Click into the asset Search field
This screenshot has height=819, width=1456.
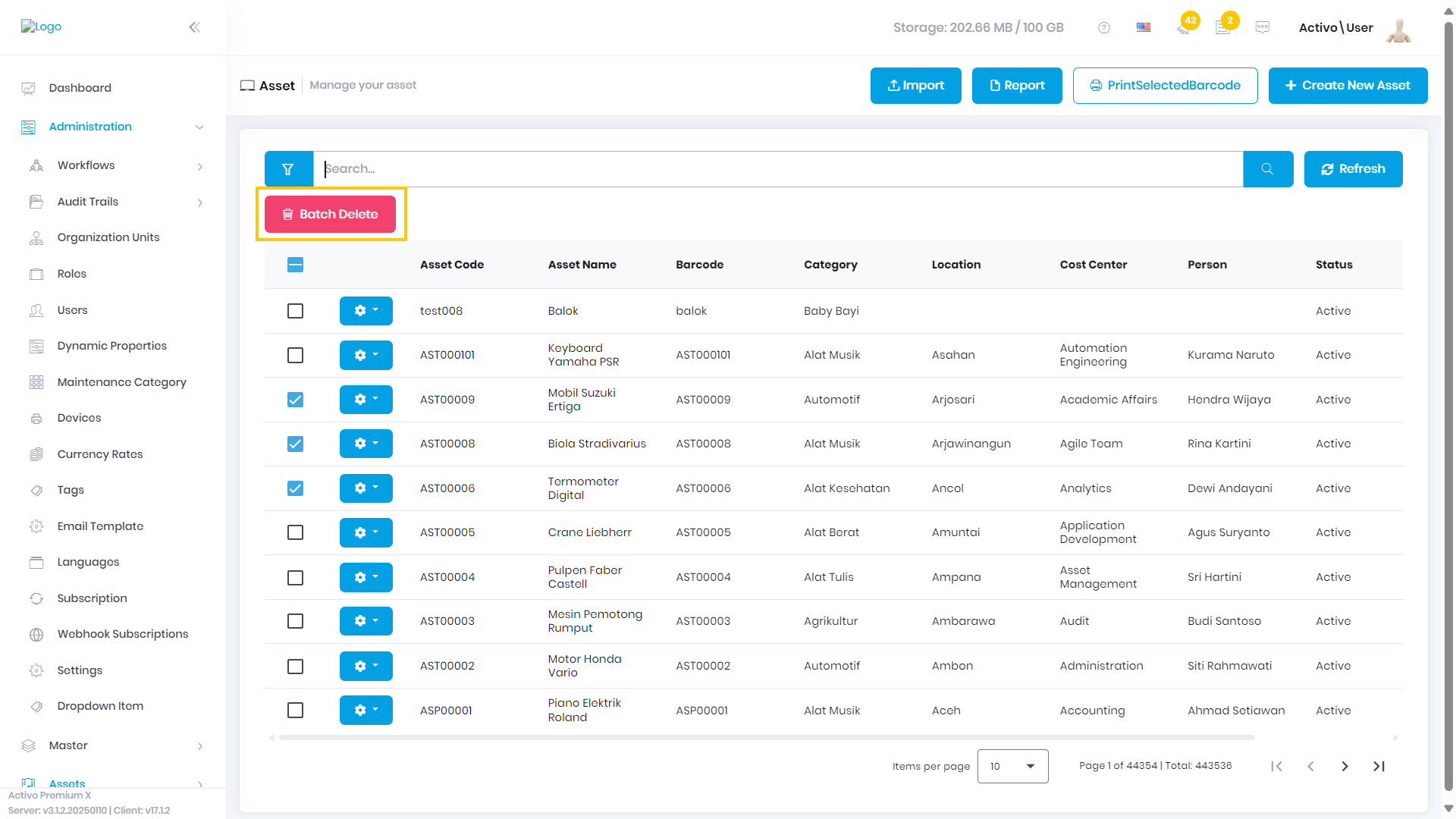778,169
